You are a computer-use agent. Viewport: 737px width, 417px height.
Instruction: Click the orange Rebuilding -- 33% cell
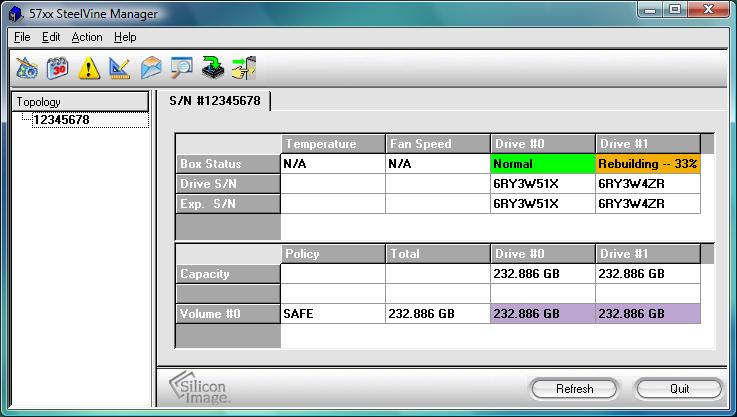pos(648,164)
